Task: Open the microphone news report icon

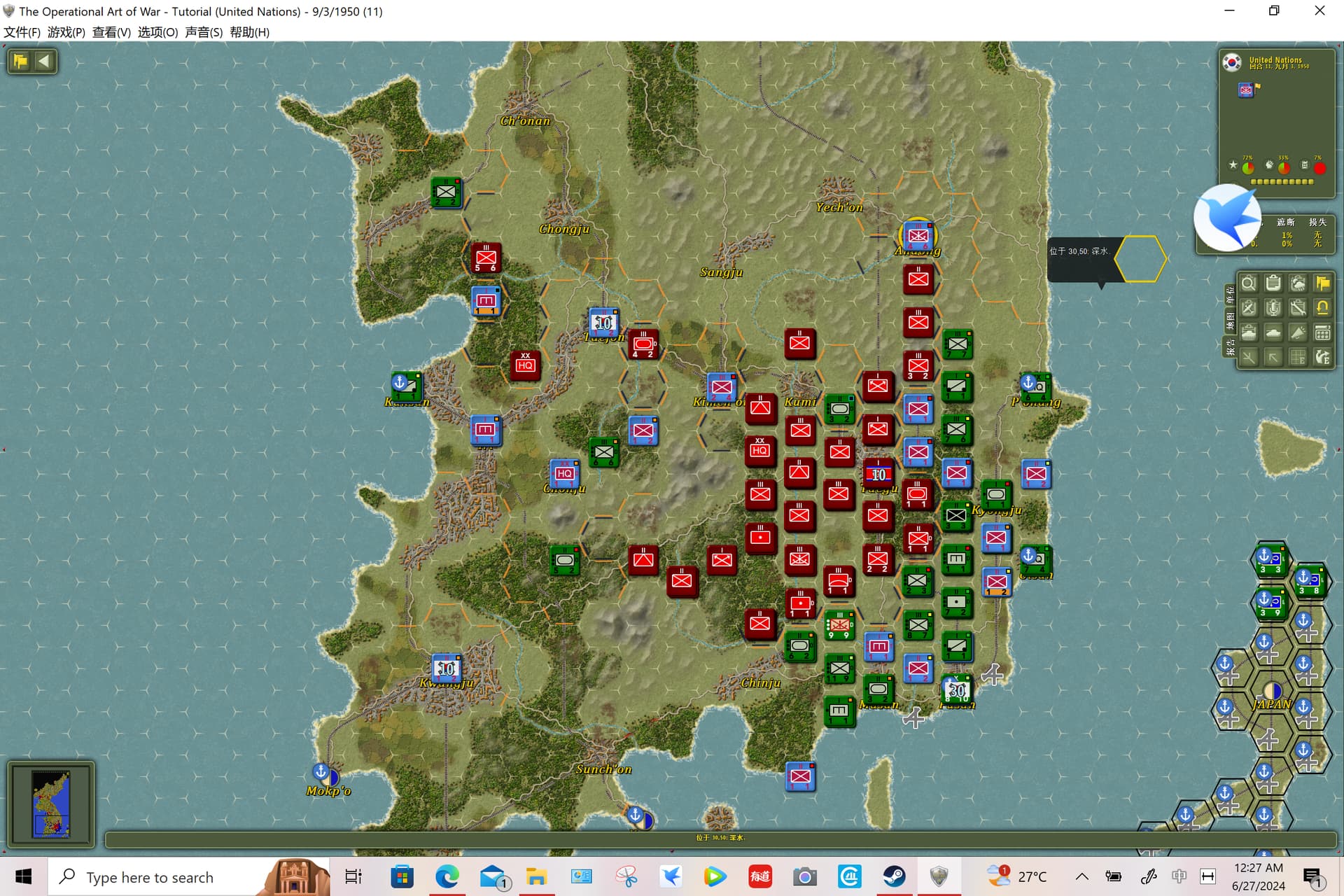Action: (x=1273, y=308)
